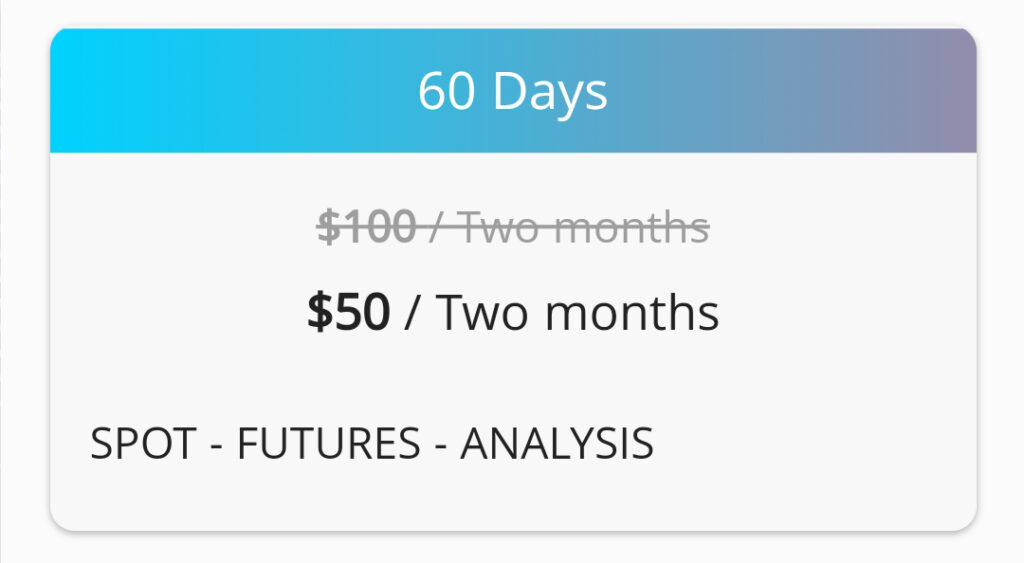This screenshot has width=1024, height=563.
Task: Click the word Days in the header
Action: 550,92
